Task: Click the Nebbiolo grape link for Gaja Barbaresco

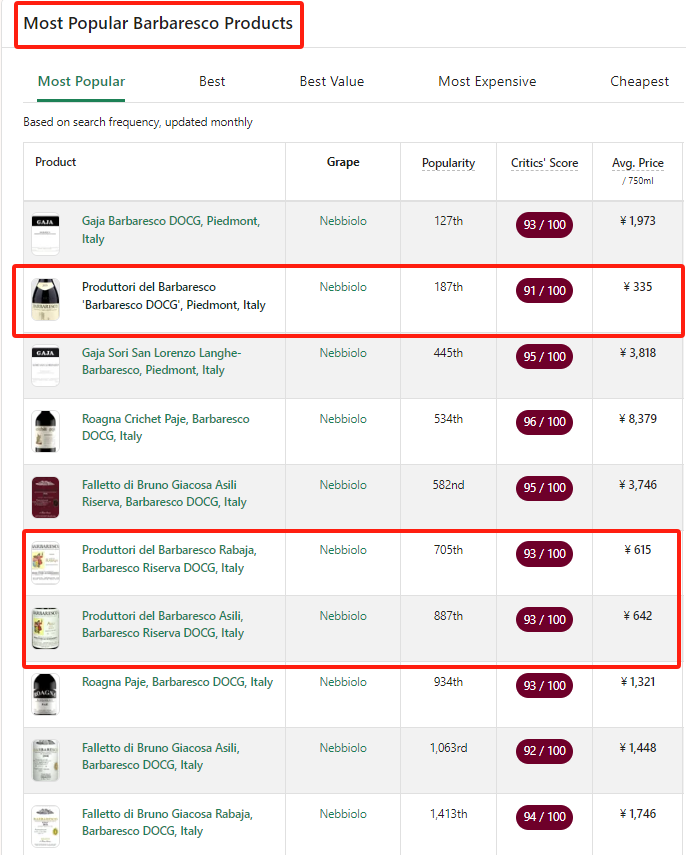Action: tap(343, 221)
